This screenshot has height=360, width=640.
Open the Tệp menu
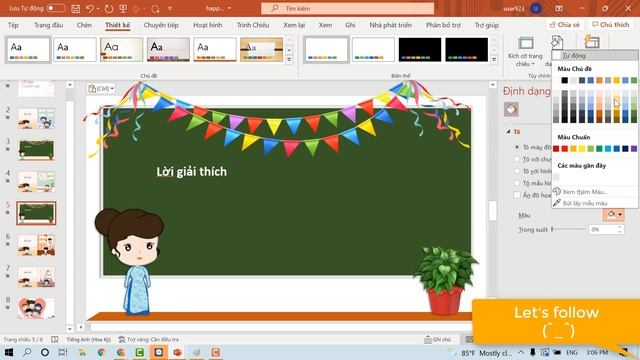[x=13, y=25]
